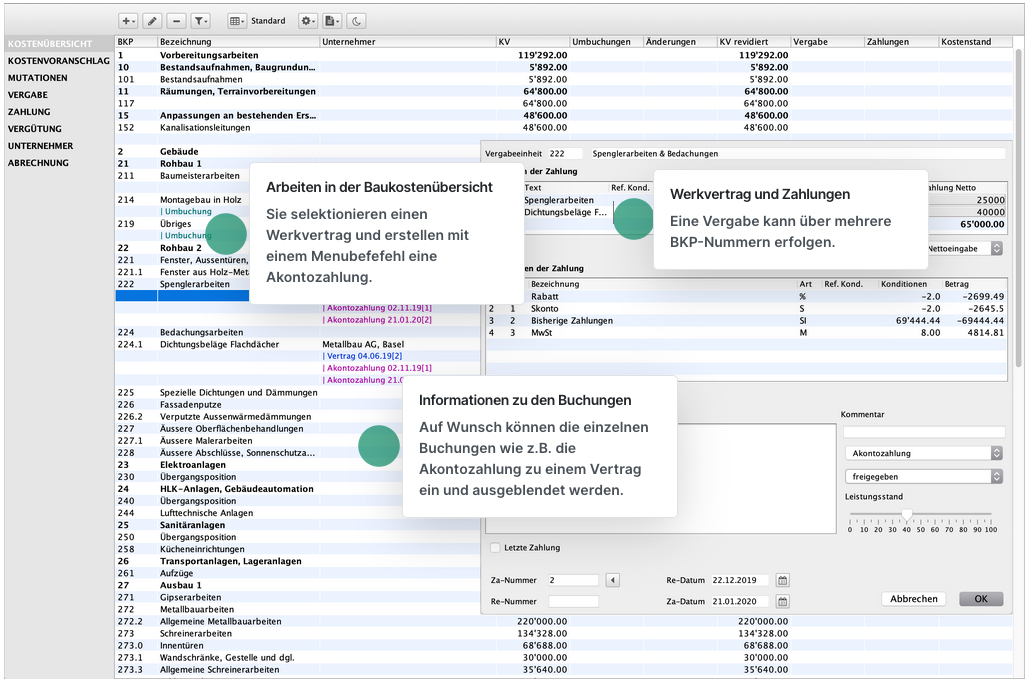
Task: Click the pencil edit toolbar icon
Action: point(152,21)
